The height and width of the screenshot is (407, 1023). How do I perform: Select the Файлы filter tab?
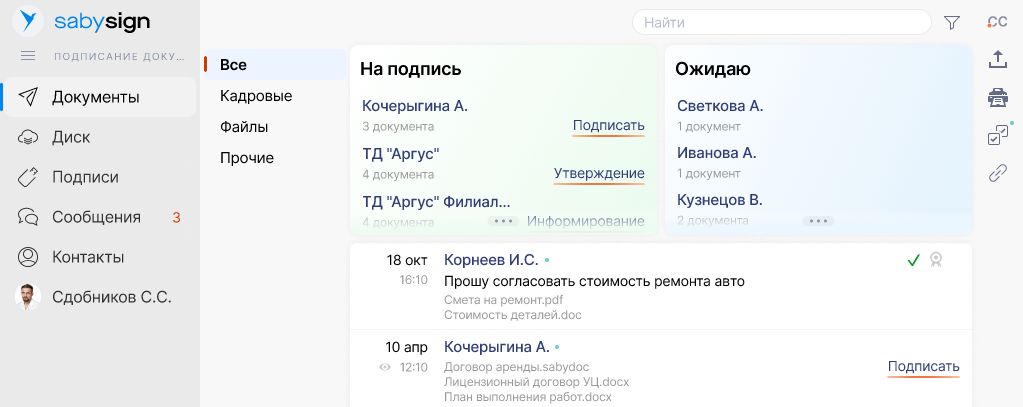244,127
